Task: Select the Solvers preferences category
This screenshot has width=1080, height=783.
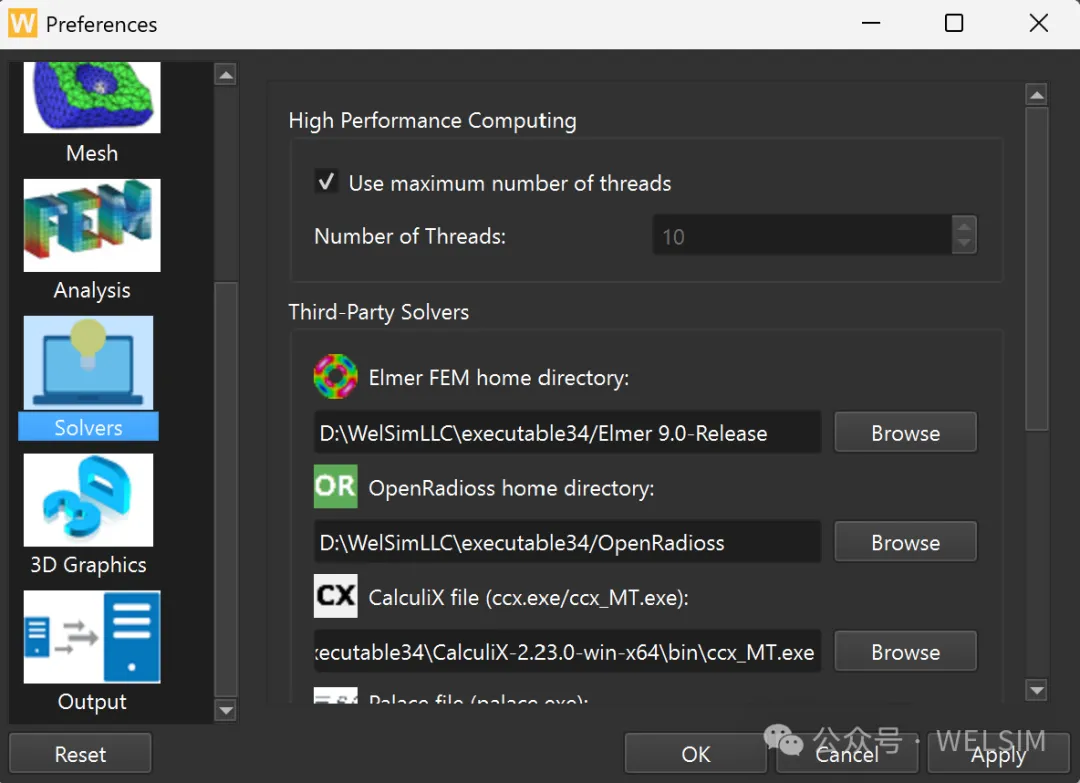Action: point(88,378)
